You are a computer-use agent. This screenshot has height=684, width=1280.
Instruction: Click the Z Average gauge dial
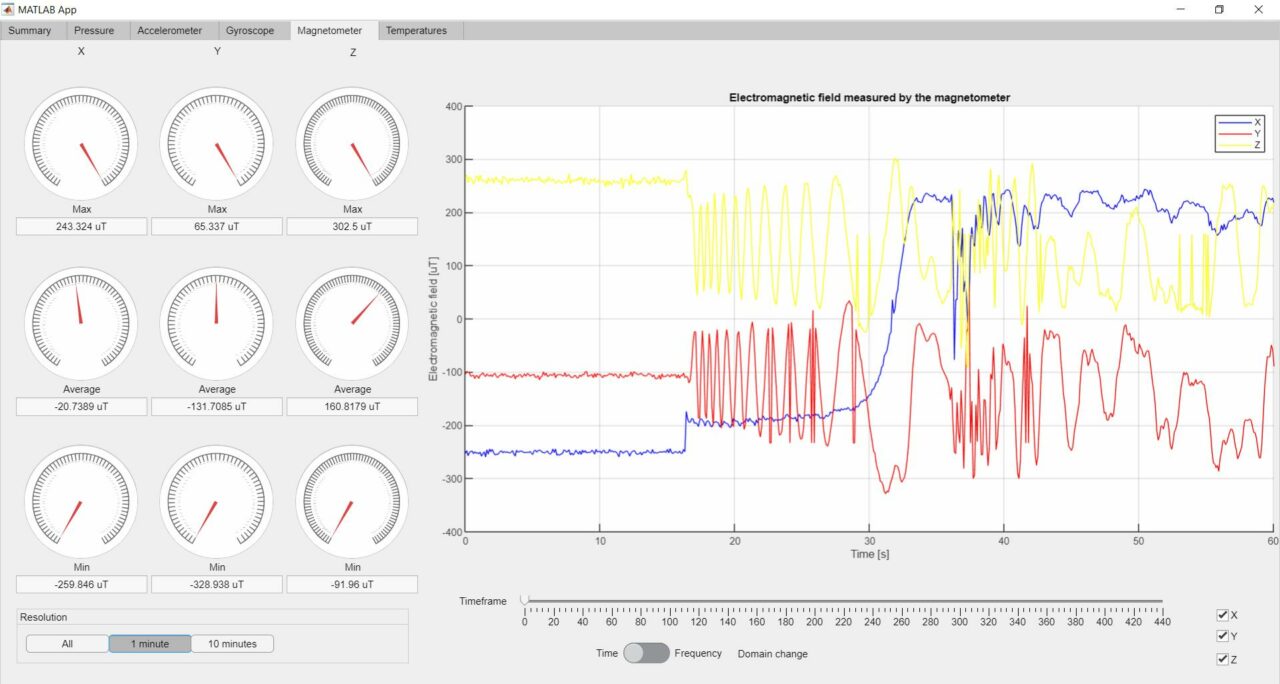(352, 322)
